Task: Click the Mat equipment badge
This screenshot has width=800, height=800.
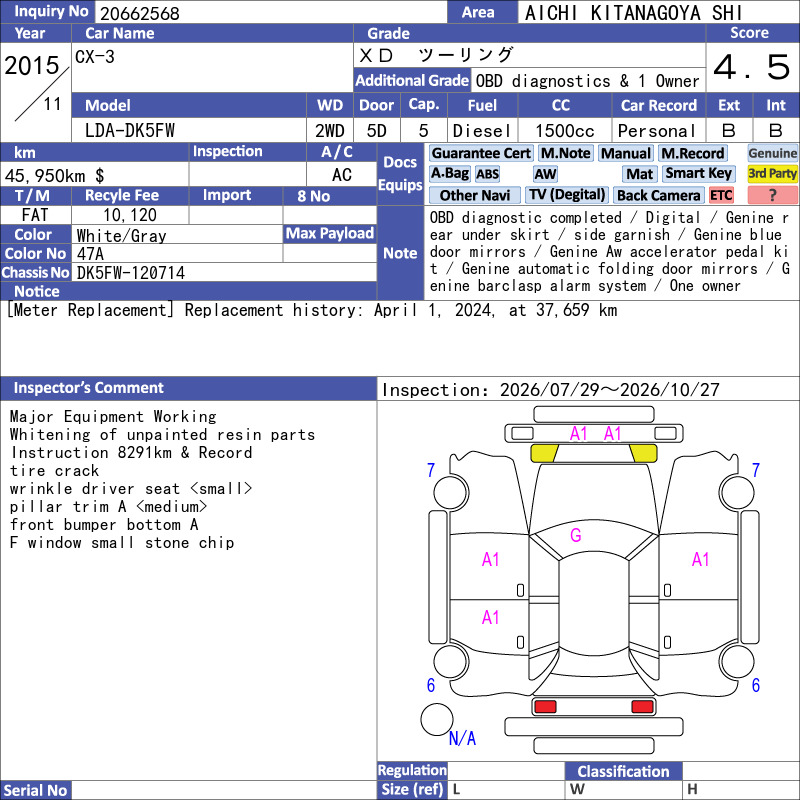Action: click(639, 174)
